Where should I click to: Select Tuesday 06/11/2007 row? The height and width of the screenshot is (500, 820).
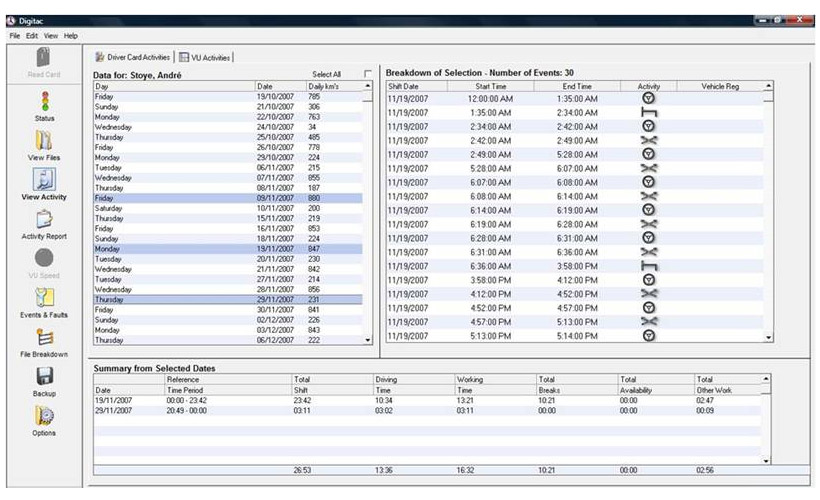228,168
